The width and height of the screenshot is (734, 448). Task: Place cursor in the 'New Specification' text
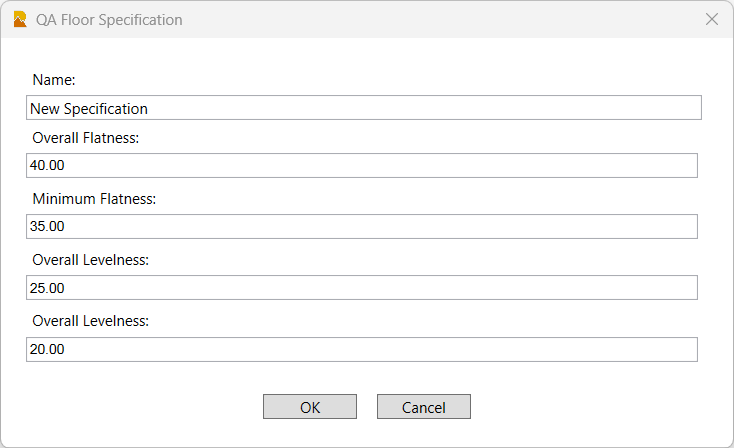pos(89,108)
